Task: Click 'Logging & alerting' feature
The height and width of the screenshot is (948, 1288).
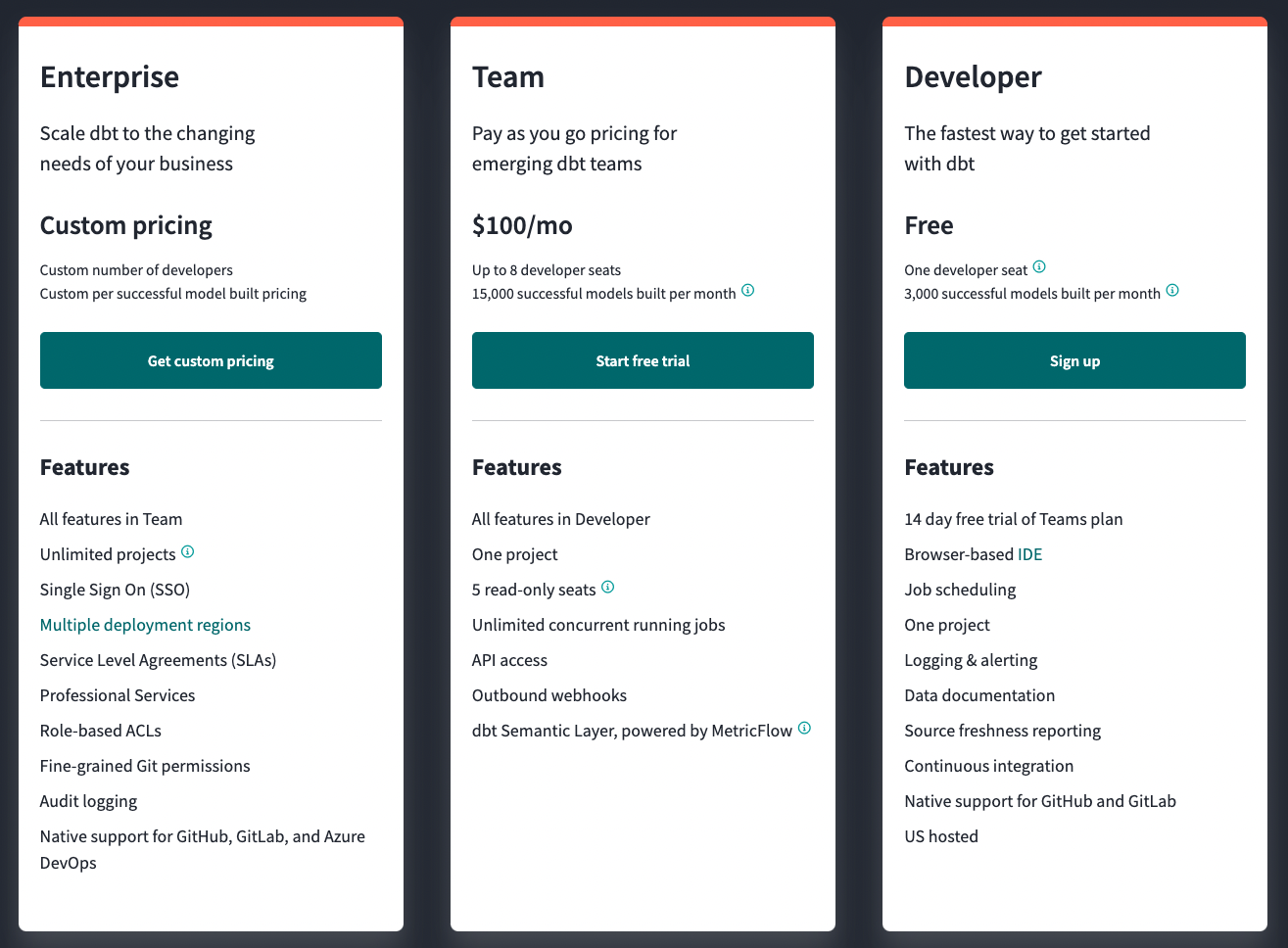Action: tap(971, 660)
